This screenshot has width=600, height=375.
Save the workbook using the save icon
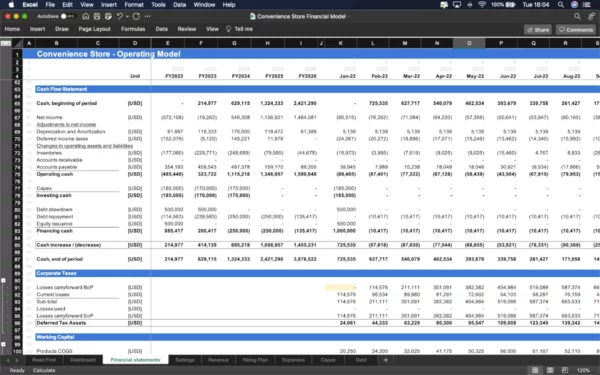point(97,16)
